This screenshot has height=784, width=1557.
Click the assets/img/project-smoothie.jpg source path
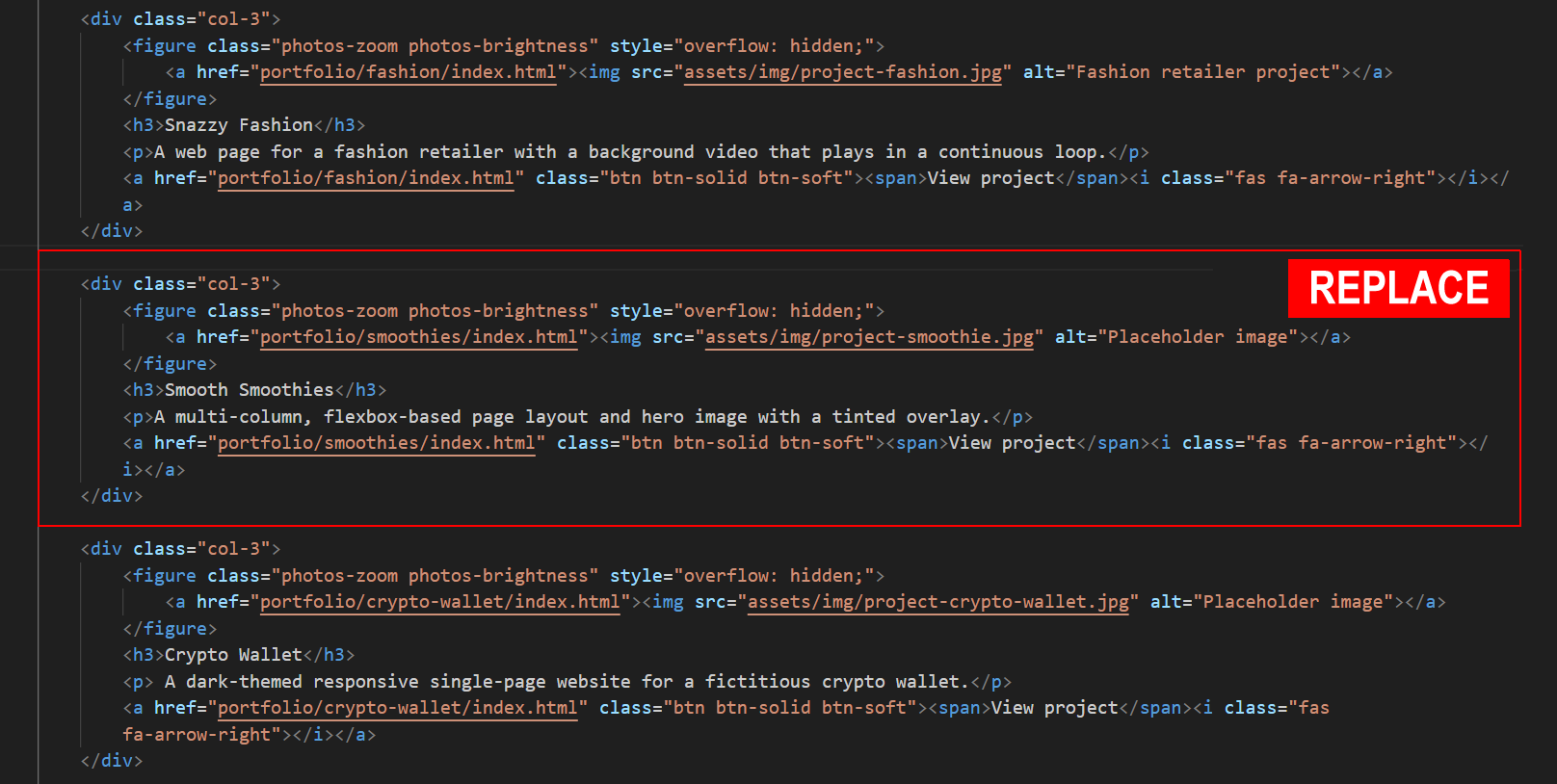(869, 337)
